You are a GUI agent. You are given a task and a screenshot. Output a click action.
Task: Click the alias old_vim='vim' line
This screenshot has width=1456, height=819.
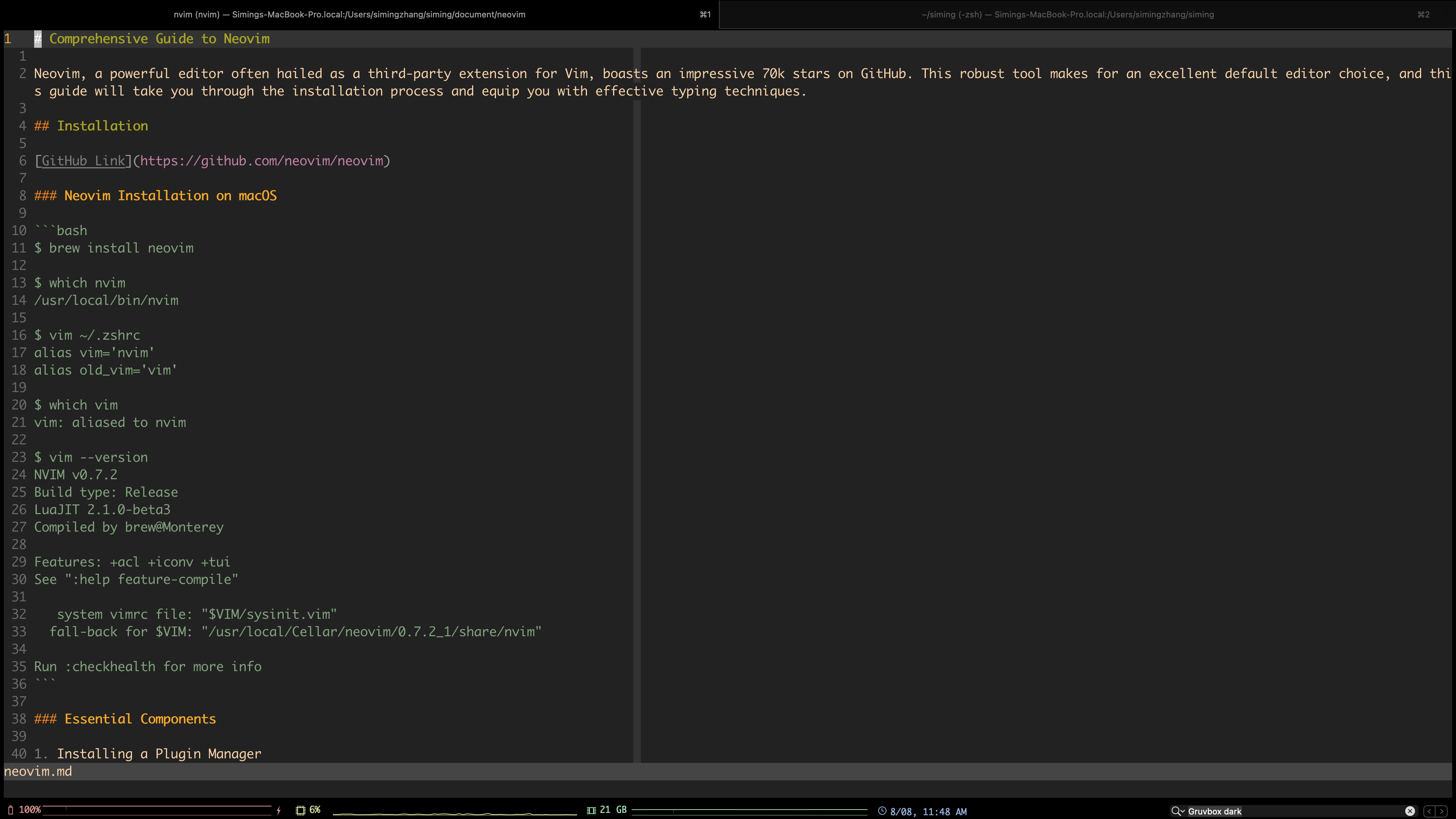[x=106, y=370]
